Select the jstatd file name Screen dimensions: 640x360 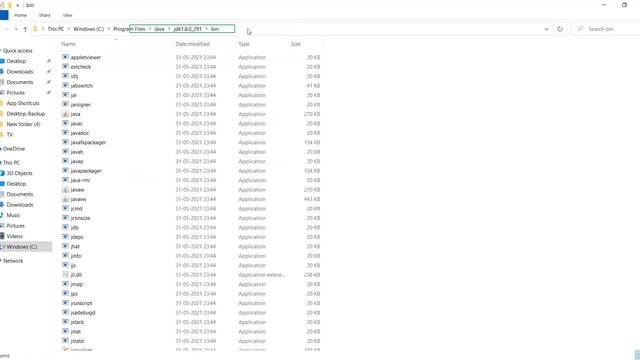click(x=78, y=341)
